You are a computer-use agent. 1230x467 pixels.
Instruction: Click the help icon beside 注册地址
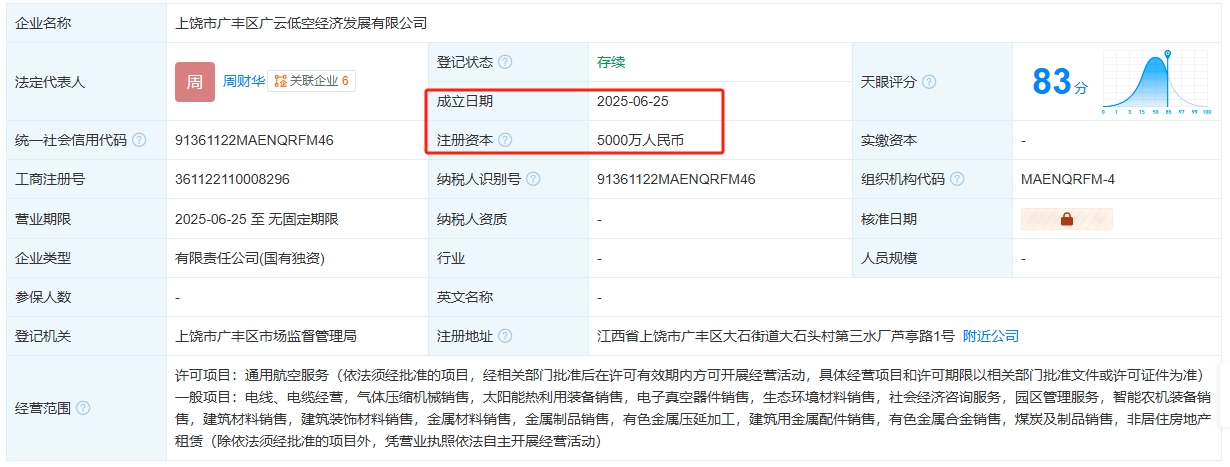click(x=505, y=336)
